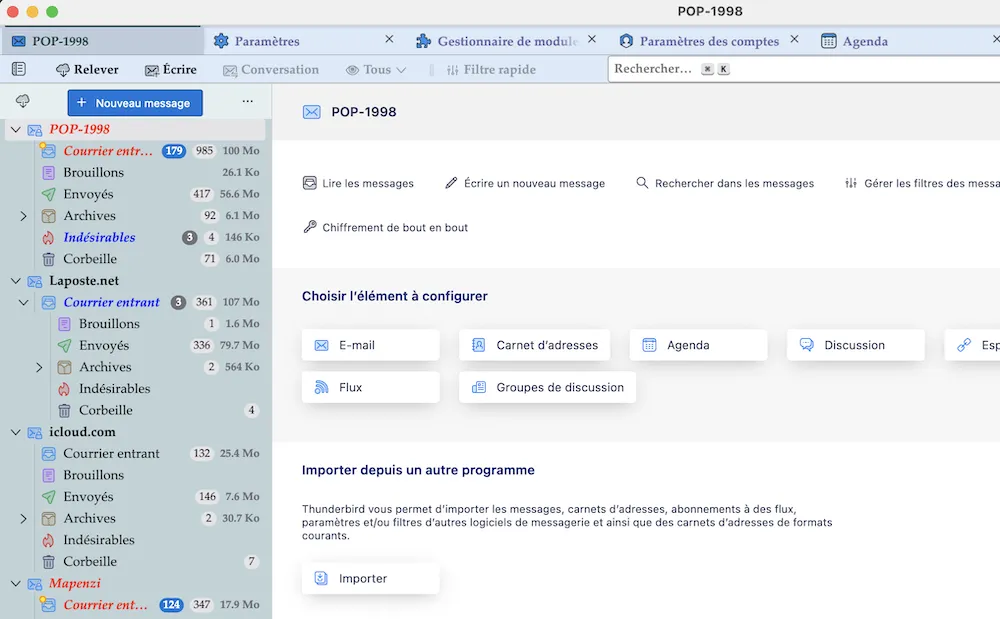Toggle the Conversation view button
The width and height of the screenshot is (1000, 619).
[270, 69]
